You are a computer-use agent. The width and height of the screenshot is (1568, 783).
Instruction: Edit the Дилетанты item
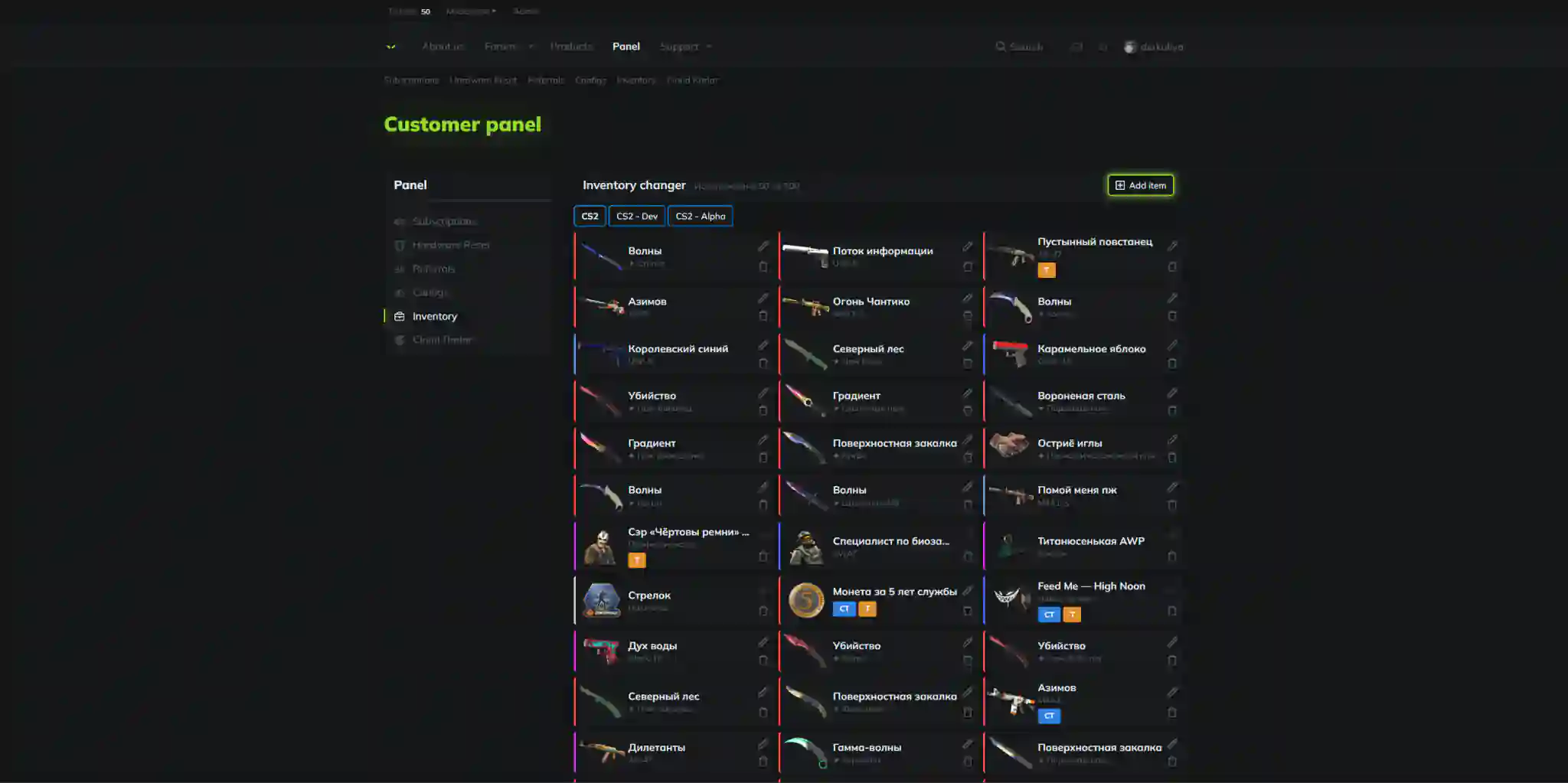point(763,743)
